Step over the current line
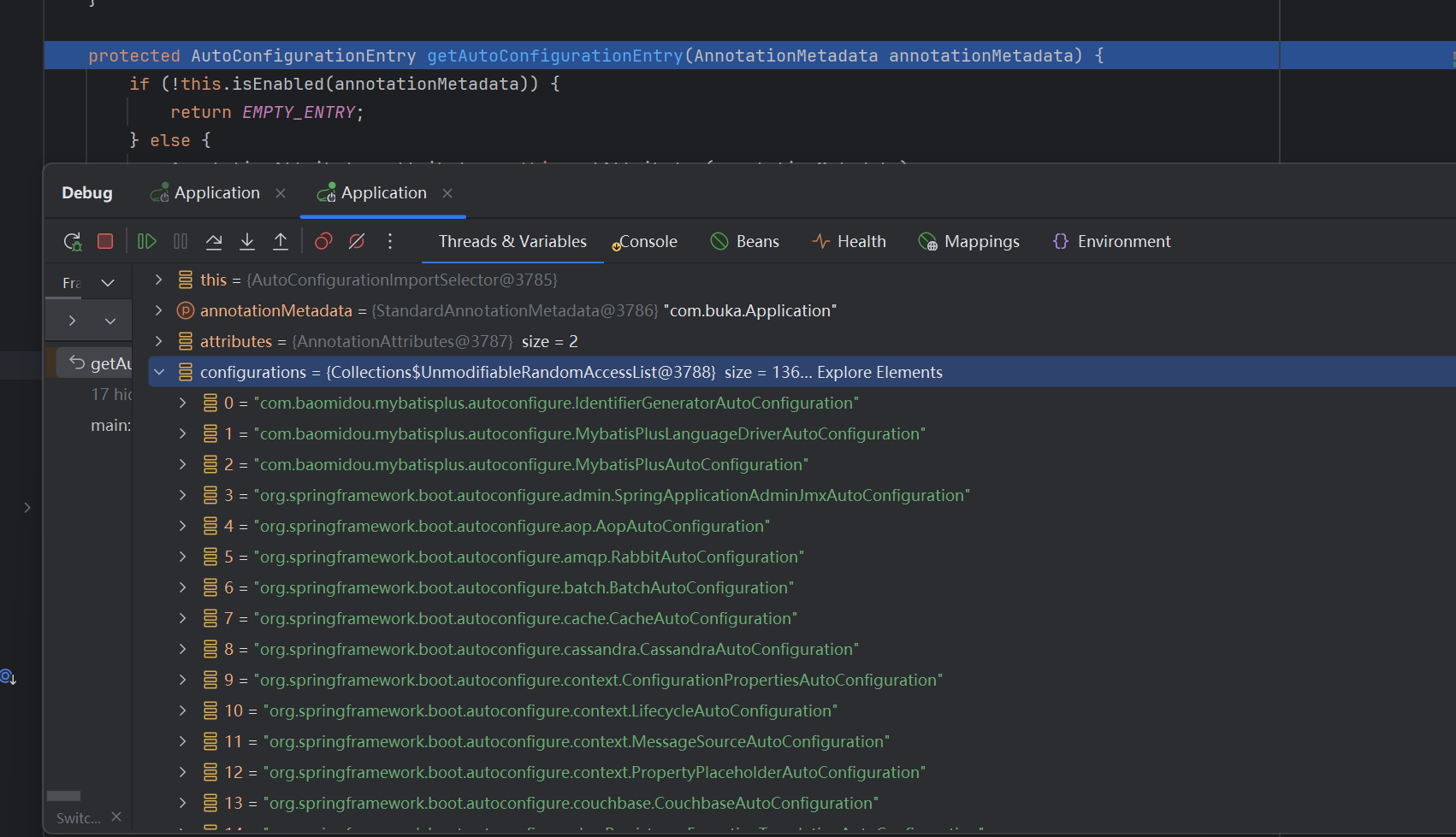1456x837 pixels. click(213, 240)
